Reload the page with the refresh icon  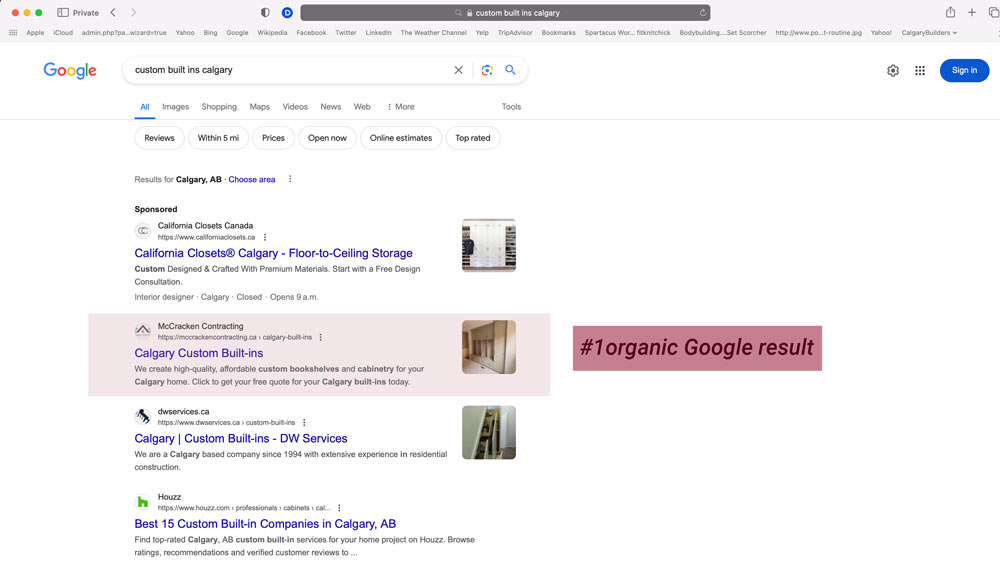tap(703, 12)
